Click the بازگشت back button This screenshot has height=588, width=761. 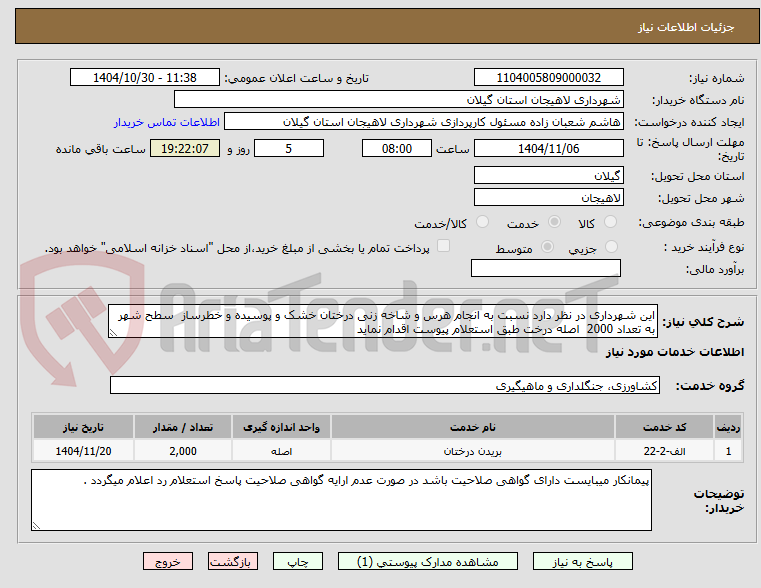[233, 561]
